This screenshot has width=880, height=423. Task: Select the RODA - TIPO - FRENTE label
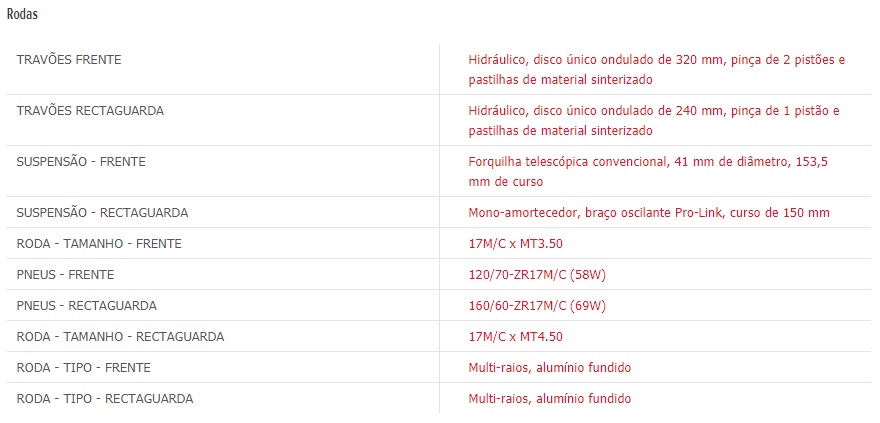click(84, 367)
